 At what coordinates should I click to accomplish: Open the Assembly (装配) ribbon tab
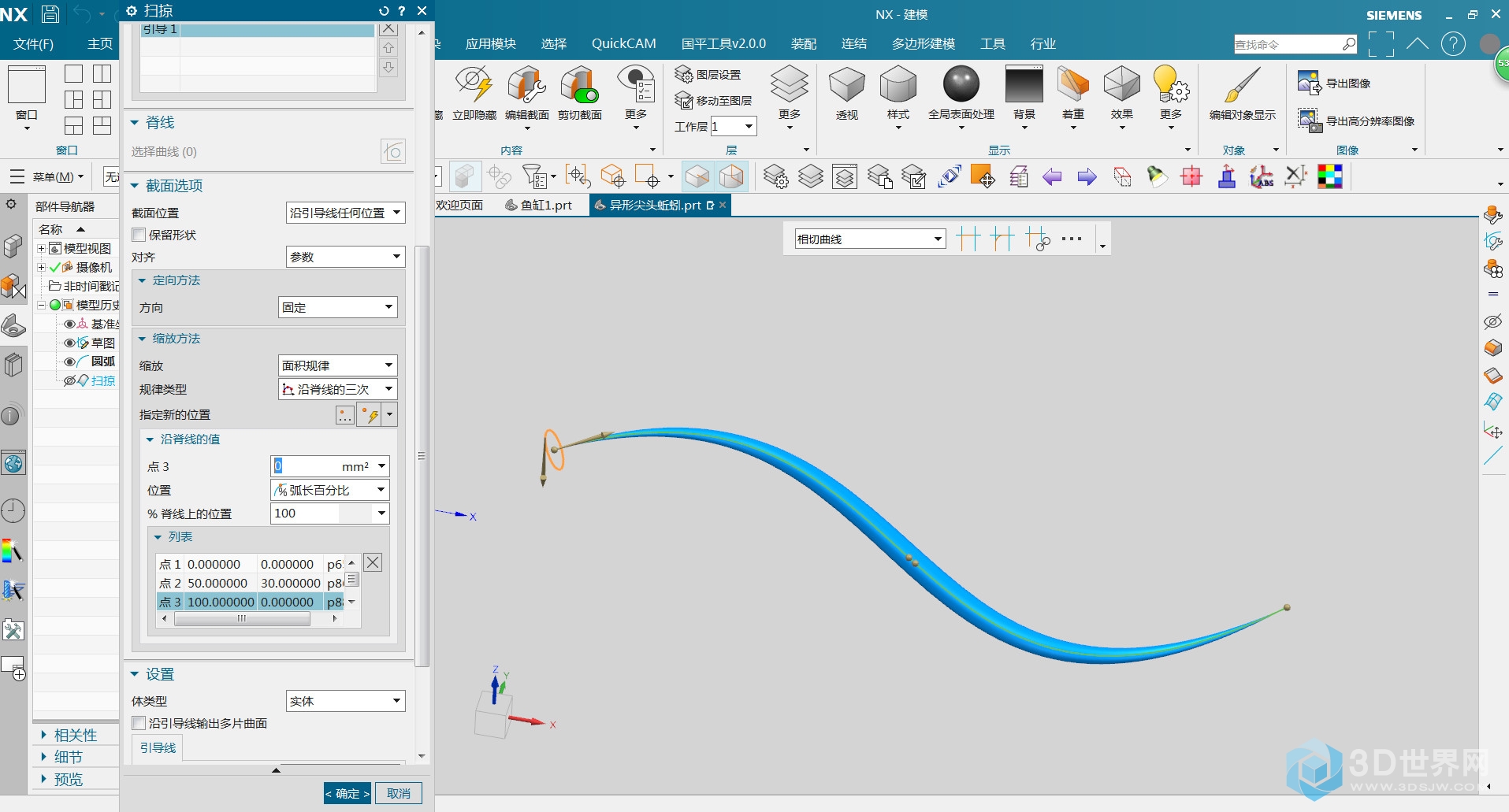pos(804,44)
